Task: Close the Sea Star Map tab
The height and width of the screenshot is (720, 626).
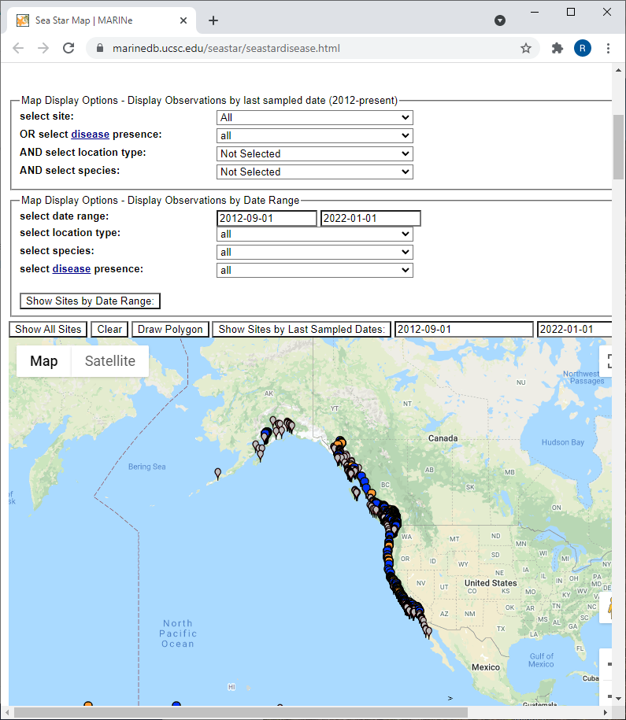Action: coord(183,21)
